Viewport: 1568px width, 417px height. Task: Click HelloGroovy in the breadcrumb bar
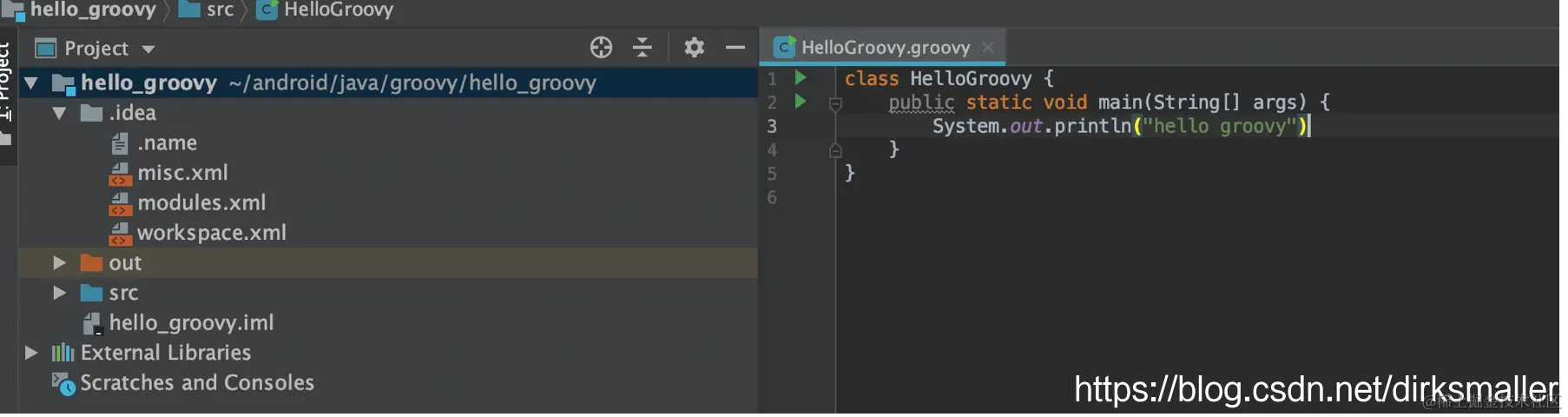tap(339, 10)
